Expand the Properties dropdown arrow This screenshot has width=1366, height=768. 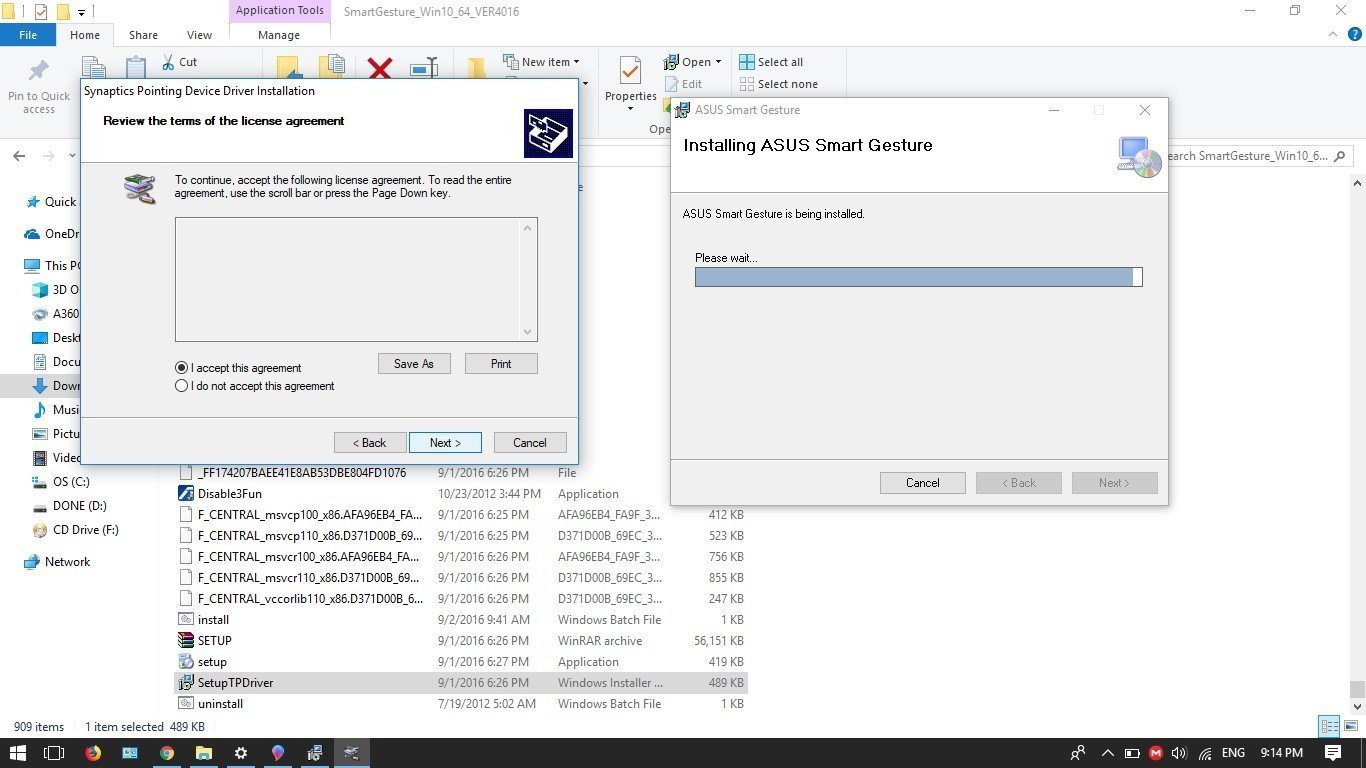(630, 108)
